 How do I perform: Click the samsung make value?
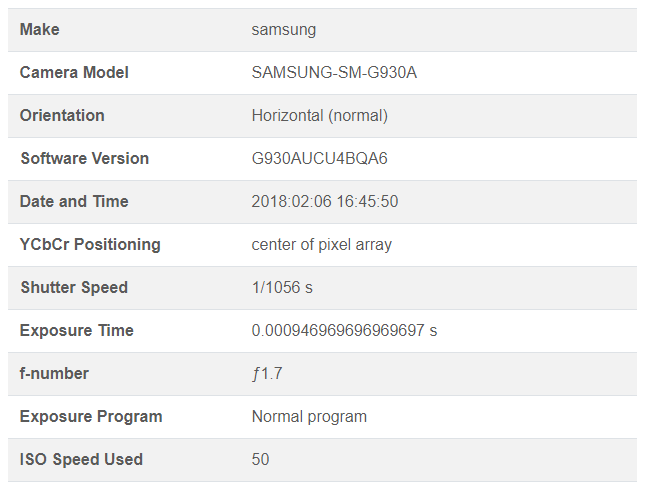[x=283, y=30]
